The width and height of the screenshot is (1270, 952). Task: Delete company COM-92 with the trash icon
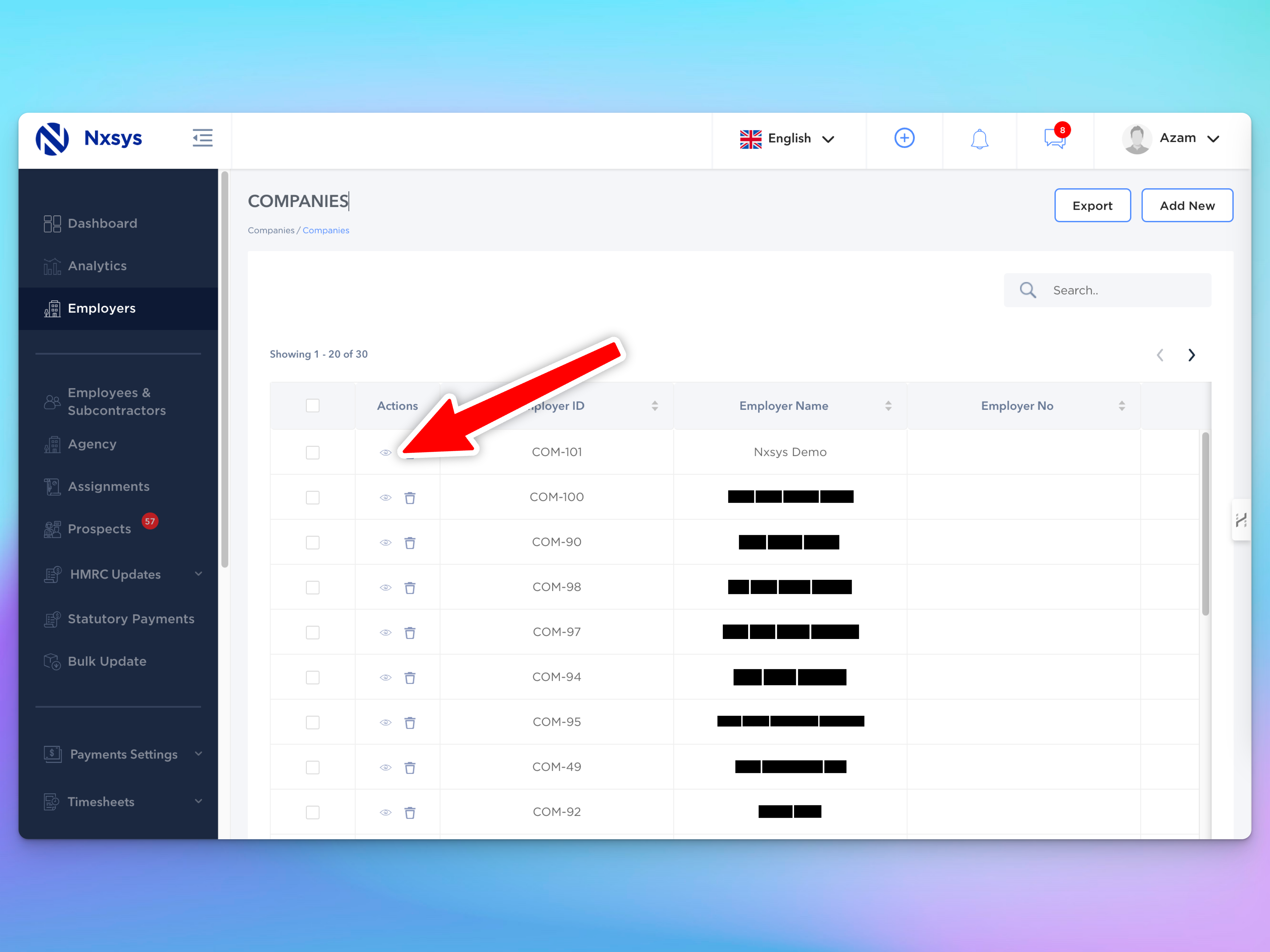pyautogui.click(x=409, y=812)
